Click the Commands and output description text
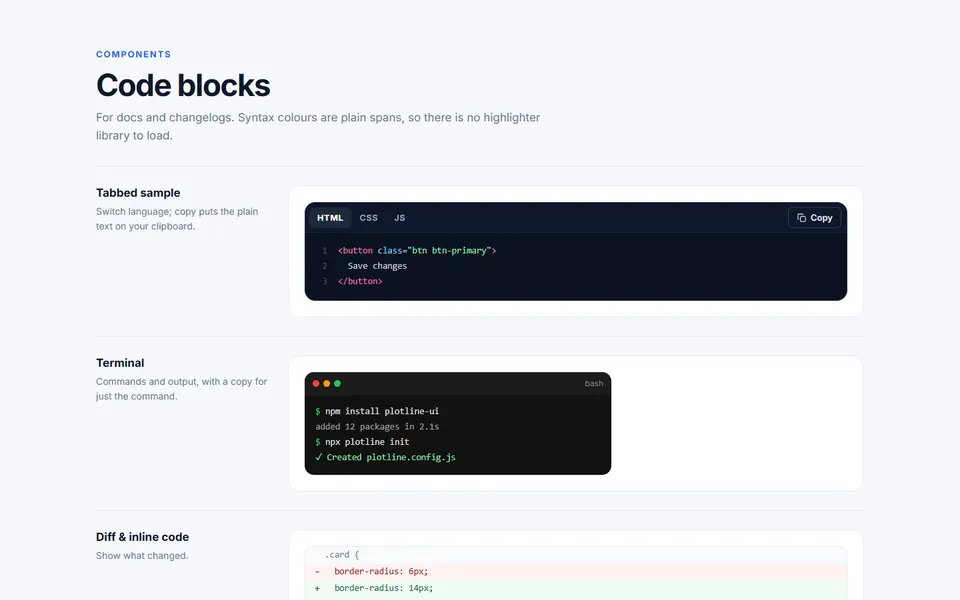The height and width of the screenshot is (600, 960). point(181,389)
